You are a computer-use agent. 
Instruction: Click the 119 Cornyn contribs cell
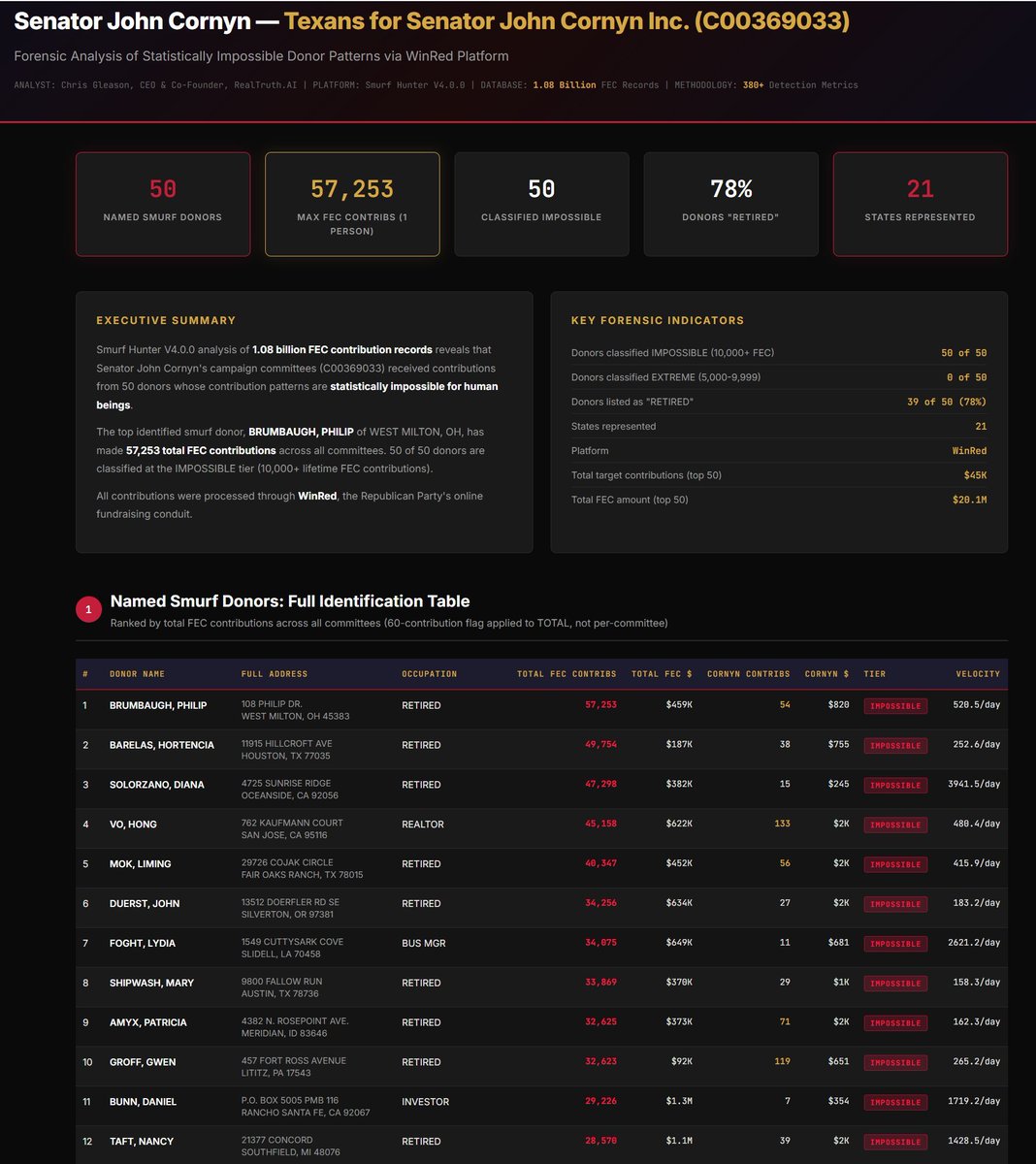[782, 1063]
